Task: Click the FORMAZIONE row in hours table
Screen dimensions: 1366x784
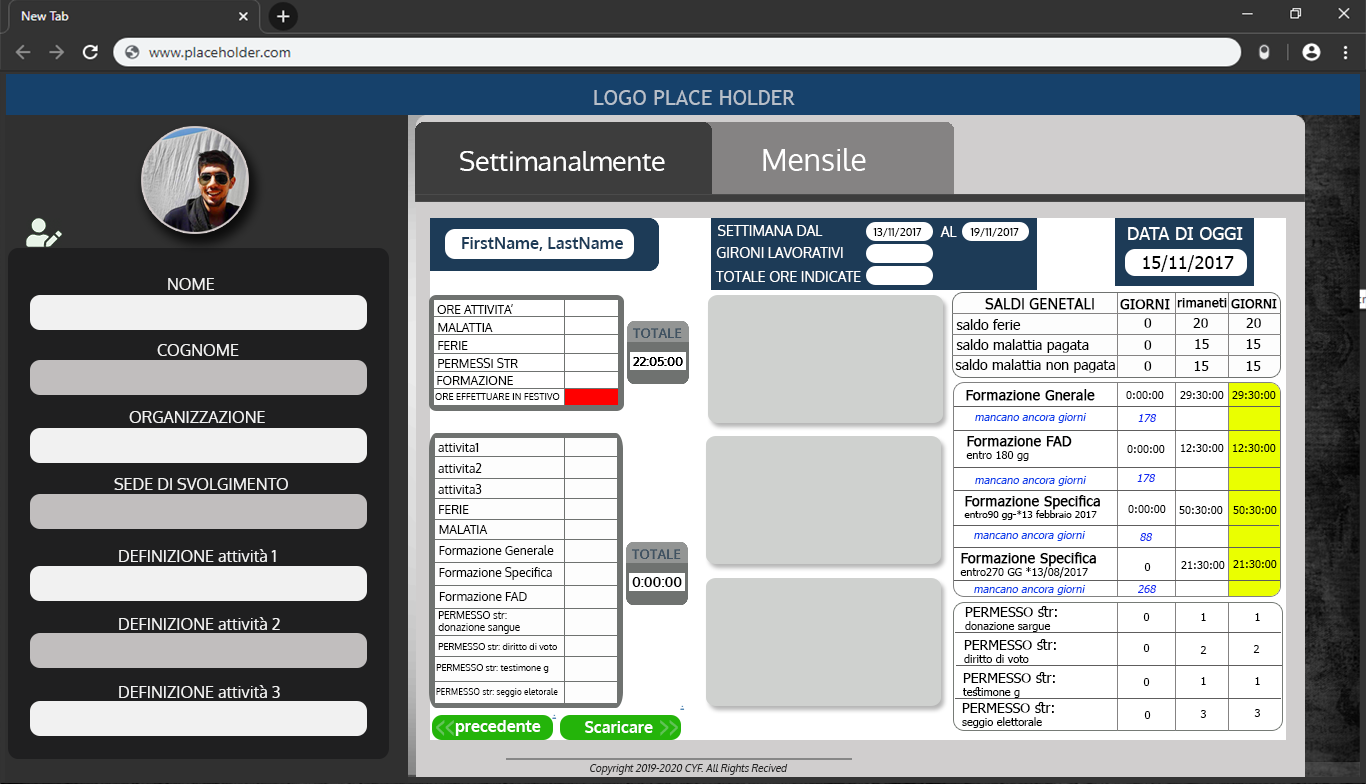Action: point(526,380)
